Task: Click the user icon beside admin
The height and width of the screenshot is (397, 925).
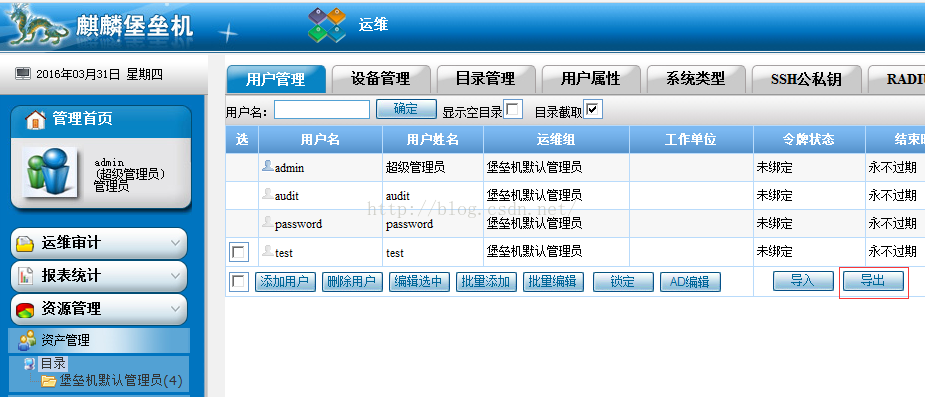Action: pos(268,166)
